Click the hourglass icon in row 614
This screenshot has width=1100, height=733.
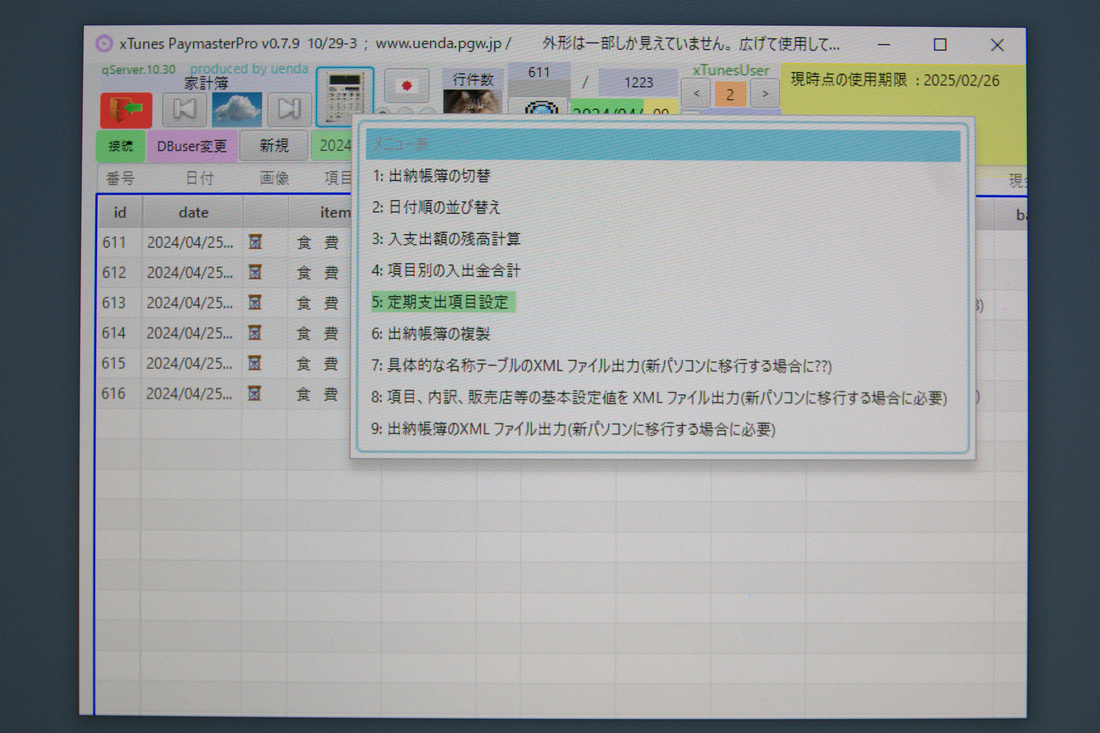click(255, 333)
